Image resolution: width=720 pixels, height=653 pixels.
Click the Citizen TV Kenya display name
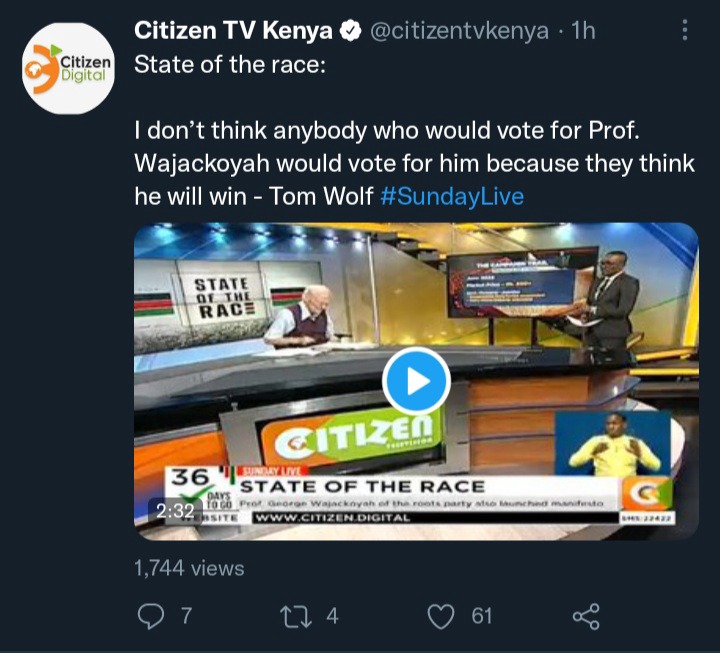coord(233,31)
